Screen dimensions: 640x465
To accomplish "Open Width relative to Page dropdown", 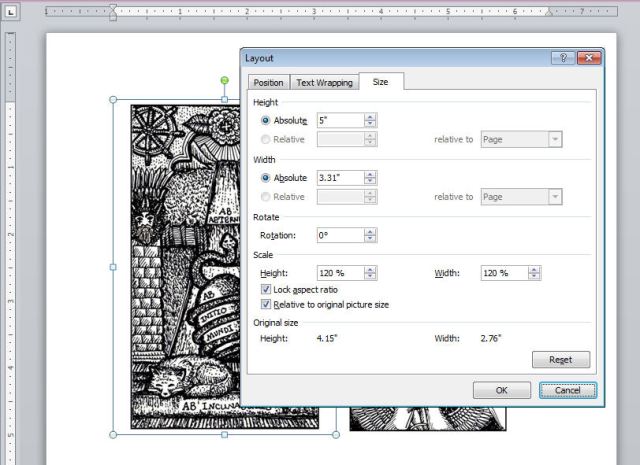I will pos(554,197).
